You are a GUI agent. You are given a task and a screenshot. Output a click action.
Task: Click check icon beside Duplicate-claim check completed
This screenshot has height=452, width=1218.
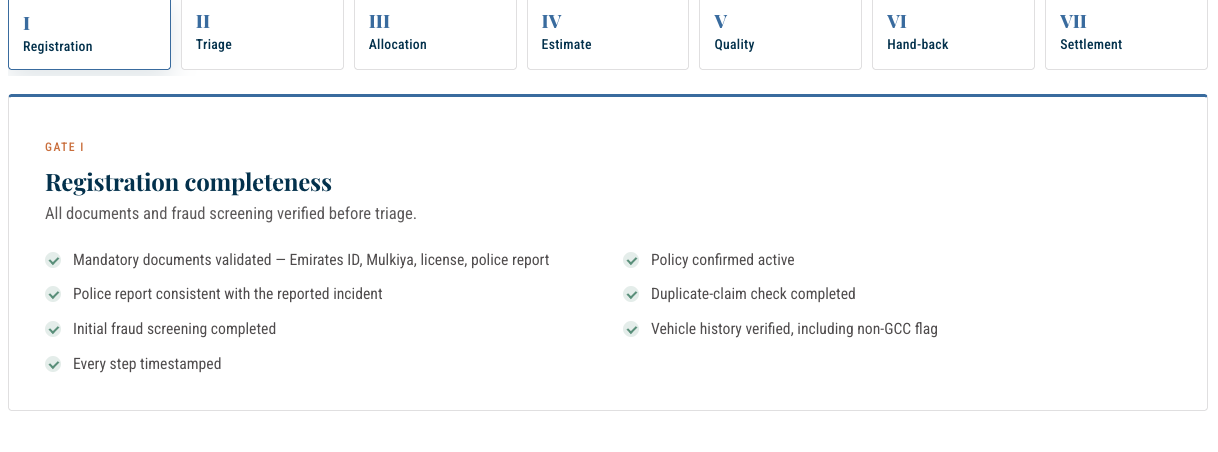631,294
